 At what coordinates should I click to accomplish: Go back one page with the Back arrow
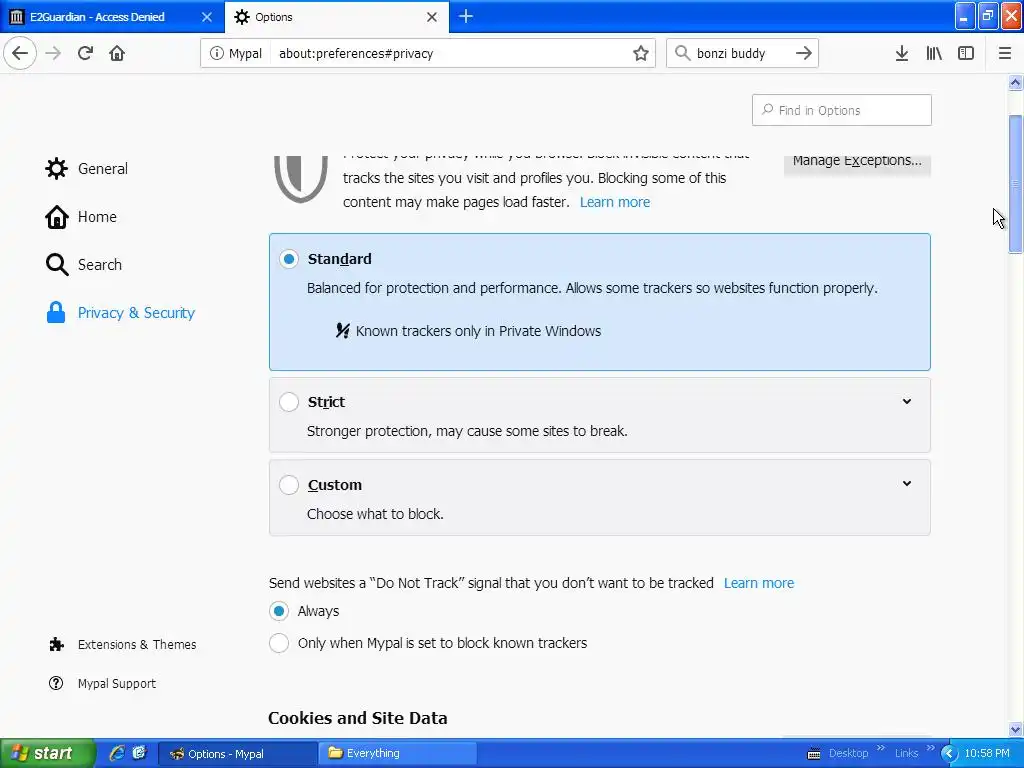(20, 53)
